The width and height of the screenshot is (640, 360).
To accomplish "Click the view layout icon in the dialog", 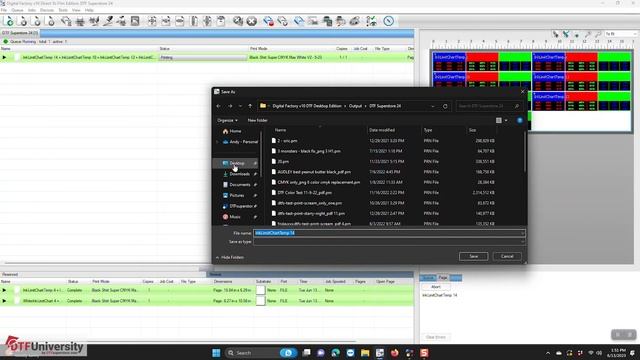I will pos(499,120).
